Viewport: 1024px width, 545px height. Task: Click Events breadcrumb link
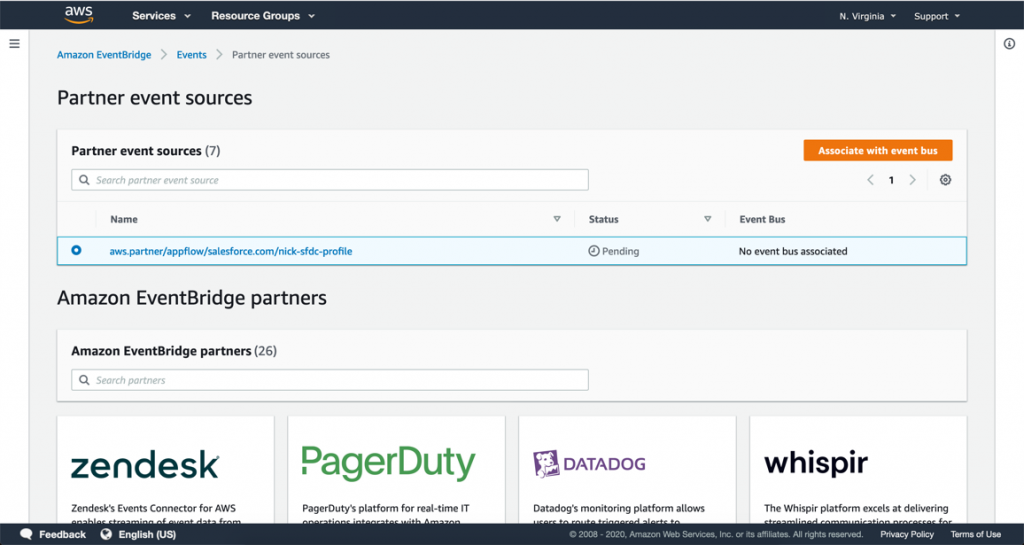pos(191,55)
